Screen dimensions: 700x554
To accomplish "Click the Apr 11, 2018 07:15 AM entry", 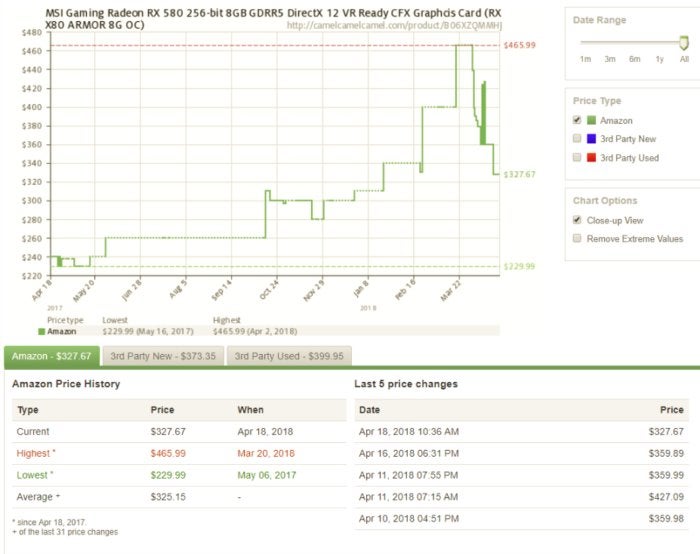I will (408, 497).
